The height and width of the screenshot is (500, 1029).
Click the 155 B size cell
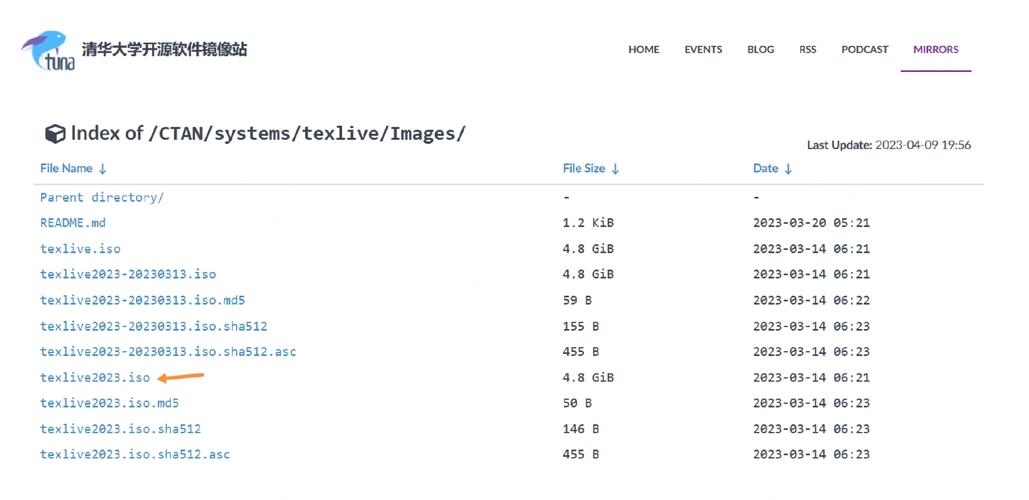[x=581, y=326]
